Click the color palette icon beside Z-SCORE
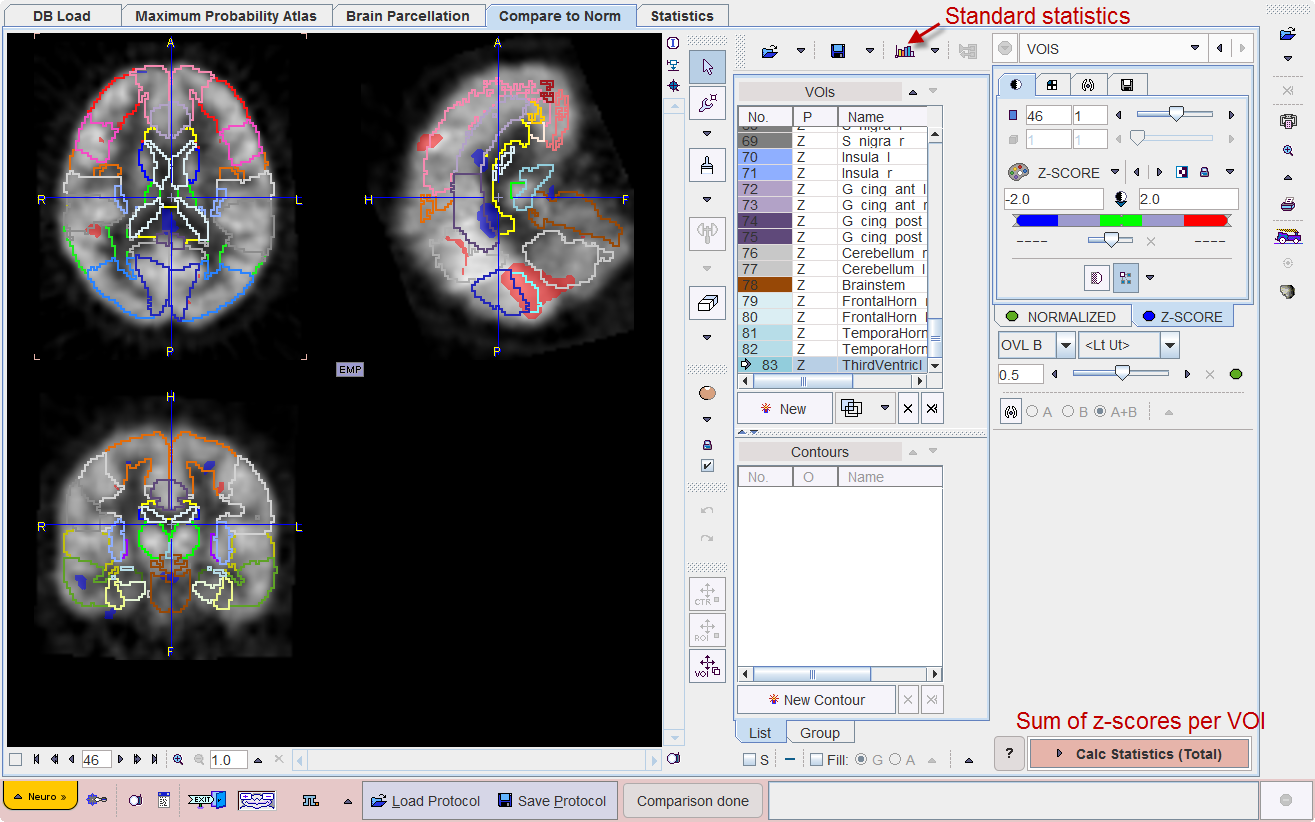Image resolution: width=1315 pixels, height=822 pixels. 1017,172
